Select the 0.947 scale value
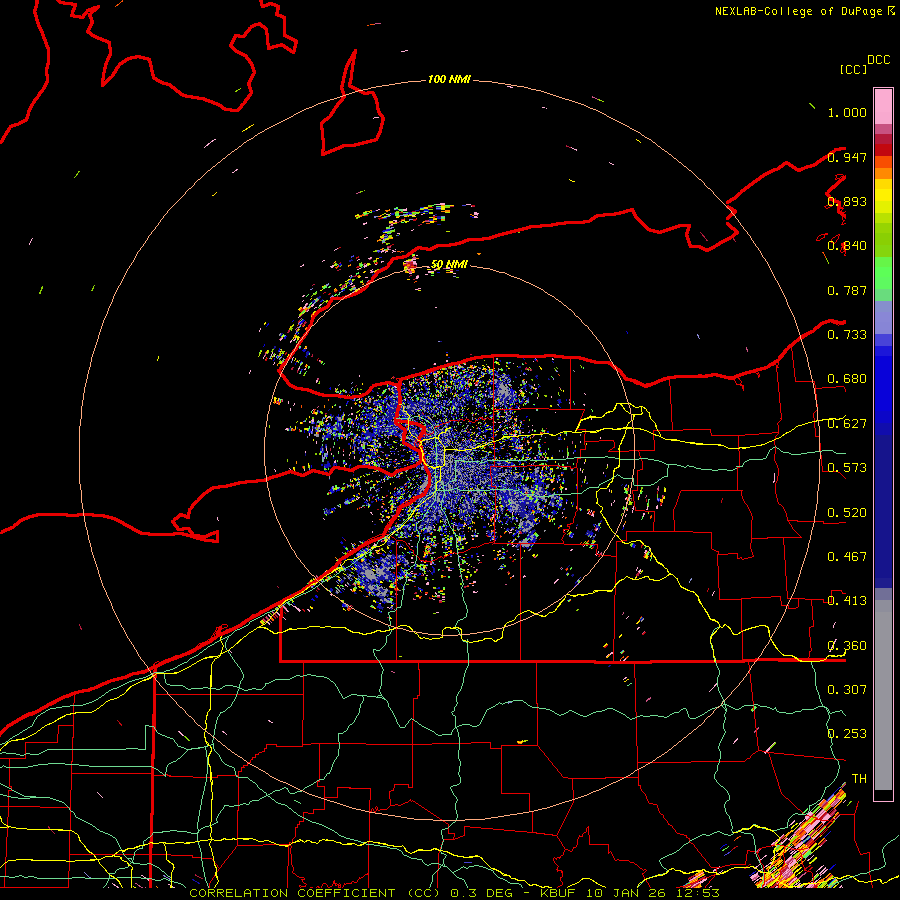This screenshot has height=900, width=900. (847, 157)
